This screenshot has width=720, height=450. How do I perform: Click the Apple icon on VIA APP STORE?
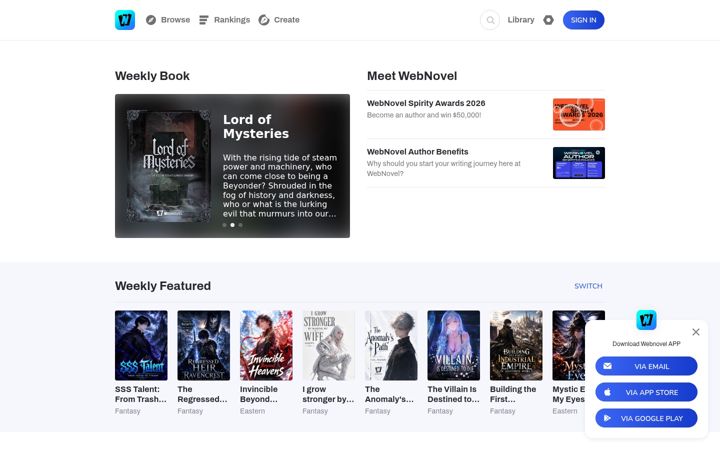coord(607,392)
